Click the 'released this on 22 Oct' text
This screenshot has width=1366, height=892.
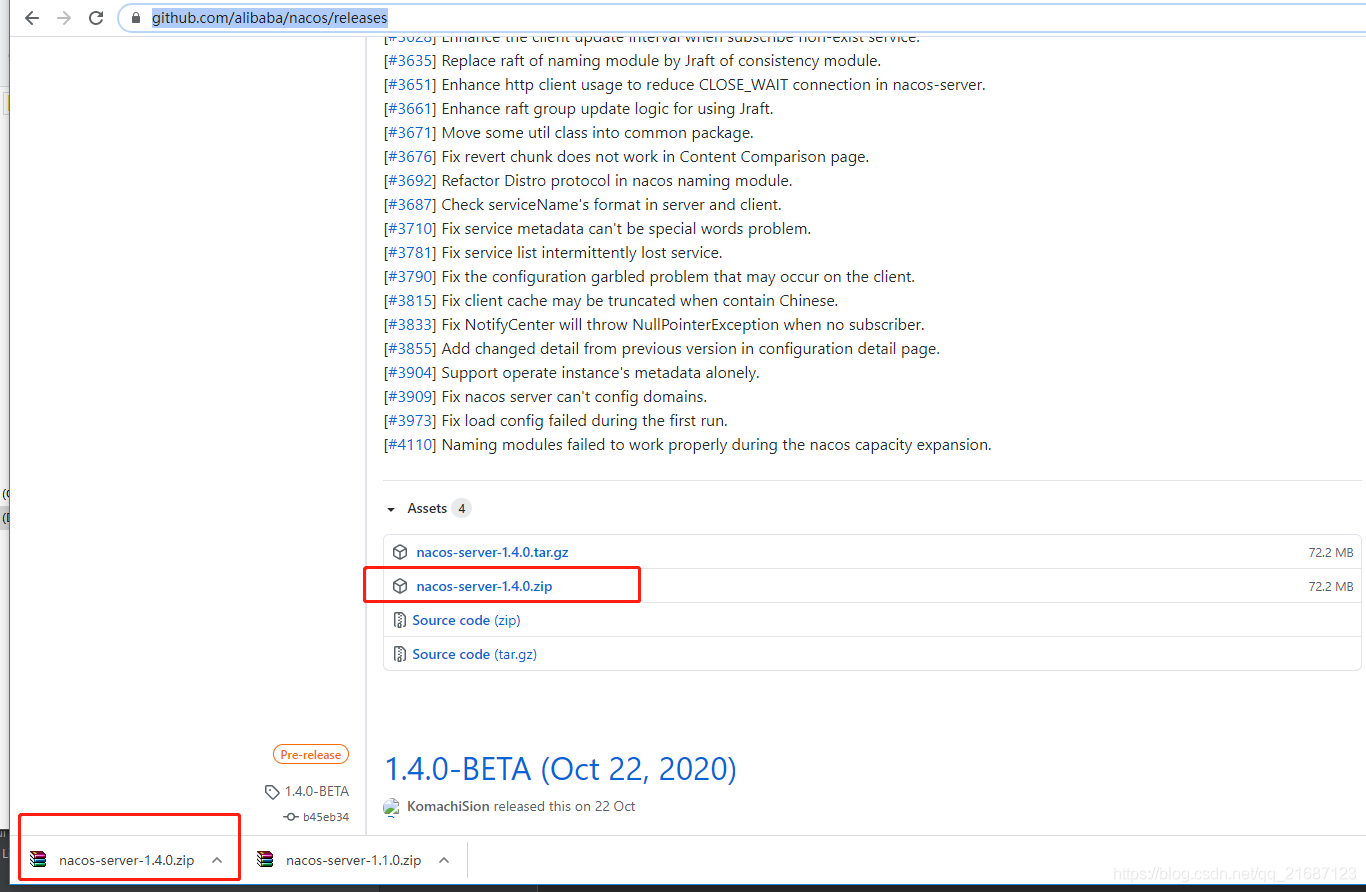pos(564,807)
